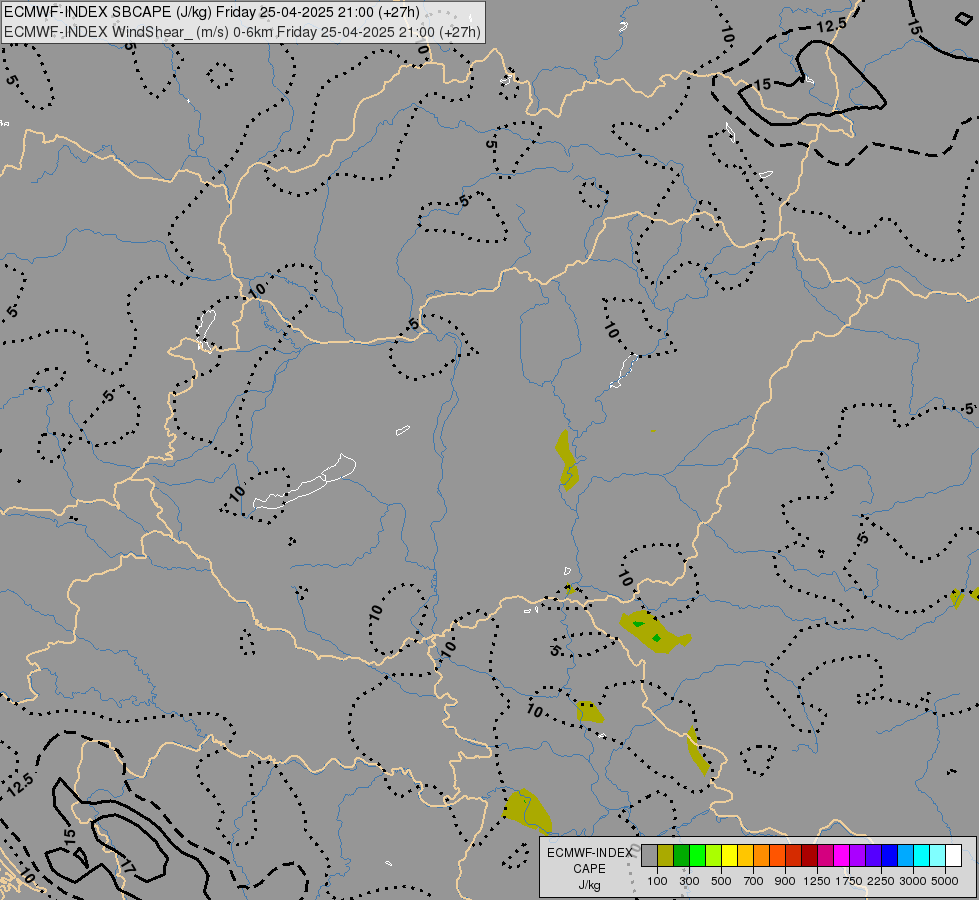Select the bright magenta legend swatch
Screen dimensions: 979x900
click(x=842, y=856)
